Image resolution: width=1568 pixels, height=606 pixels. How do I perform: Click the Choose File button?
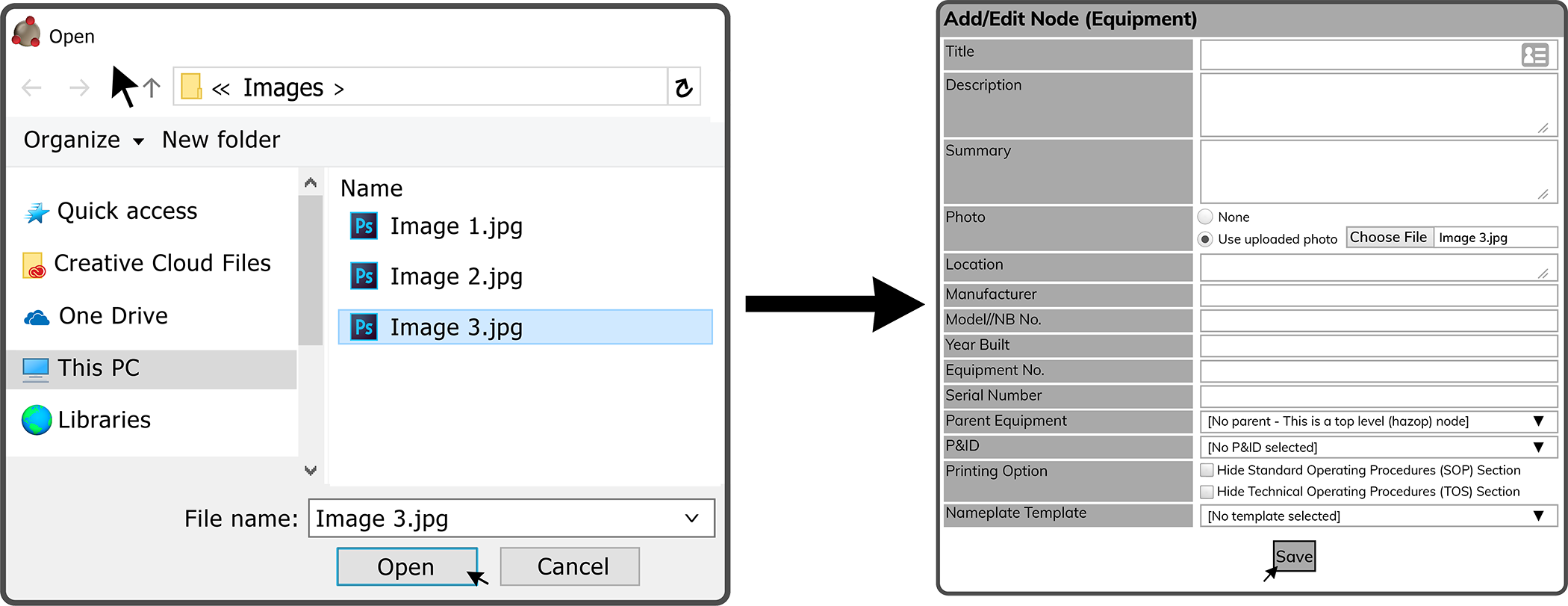(1389, 237)
